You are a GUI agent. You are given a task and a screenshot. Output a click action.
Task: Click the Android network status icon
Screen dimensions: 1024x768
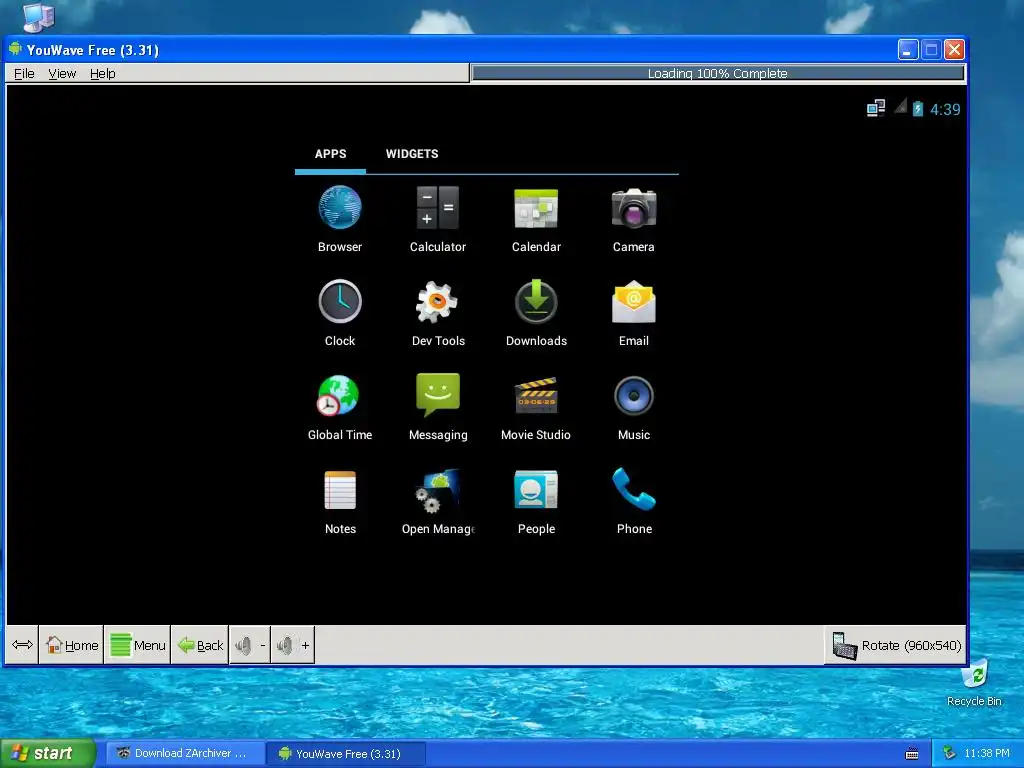876,108
